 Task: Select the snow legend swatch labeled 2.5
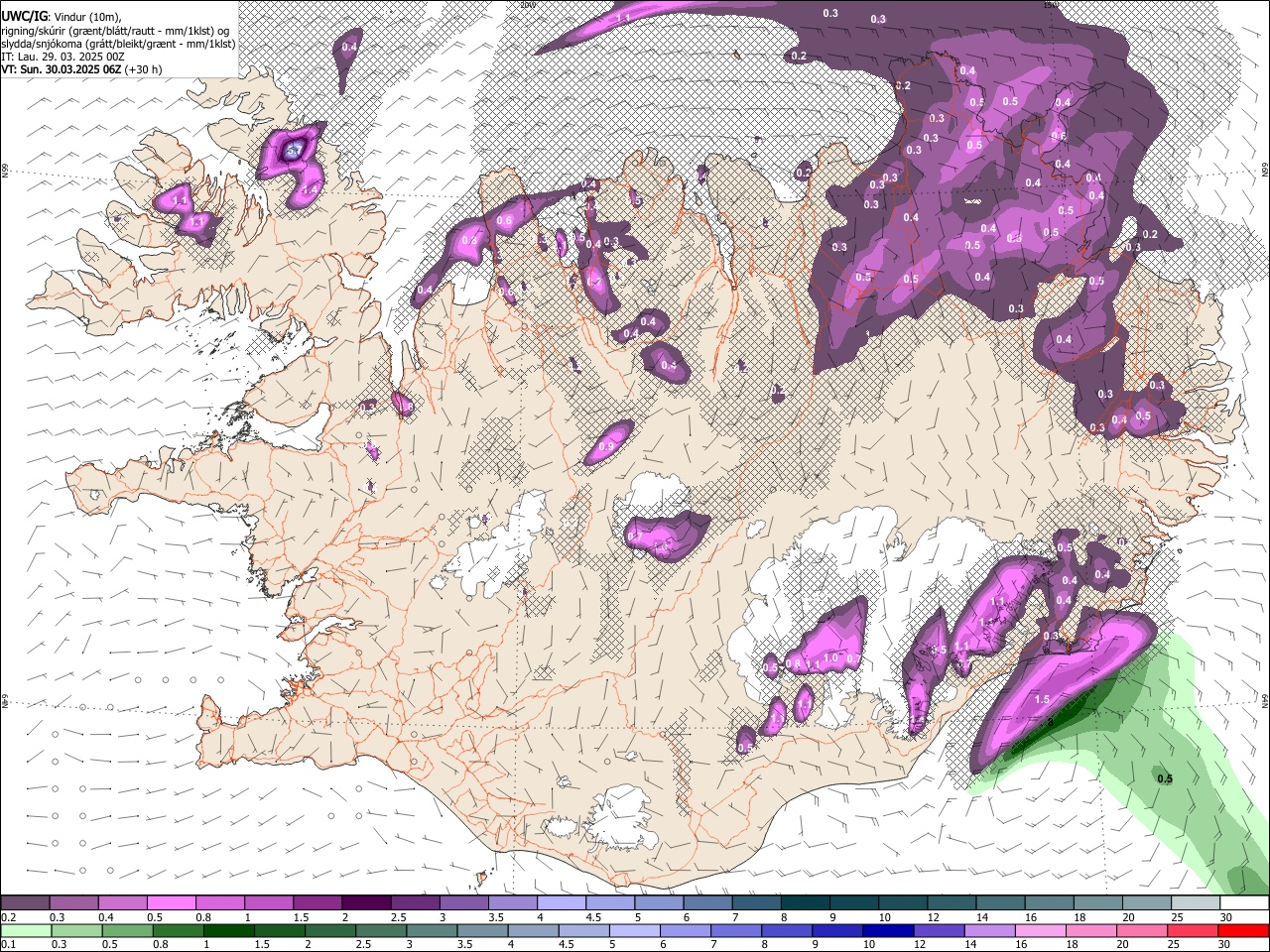pos(415,903)
